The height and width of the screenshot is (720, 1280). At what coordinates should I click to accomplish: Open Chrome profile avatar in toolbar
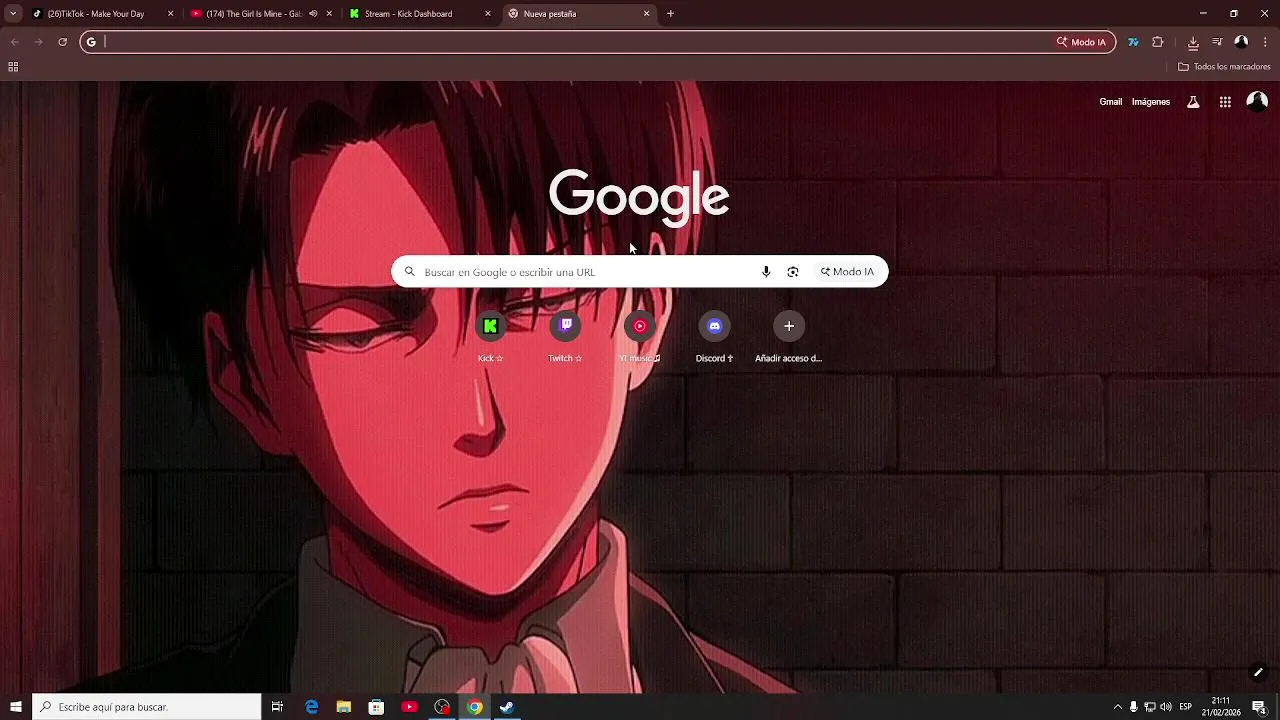coord(1241,42)
